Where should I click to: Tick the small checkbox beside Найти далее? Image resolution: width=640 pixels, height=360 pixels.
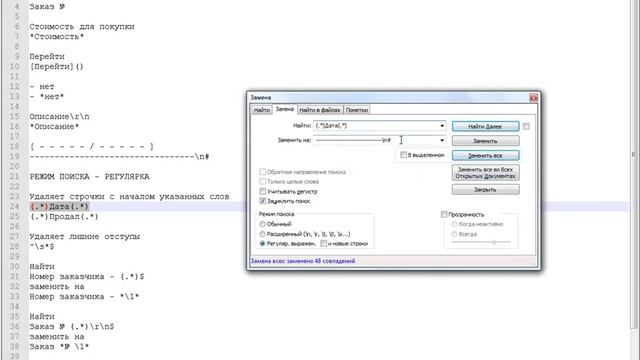(526, 127)
